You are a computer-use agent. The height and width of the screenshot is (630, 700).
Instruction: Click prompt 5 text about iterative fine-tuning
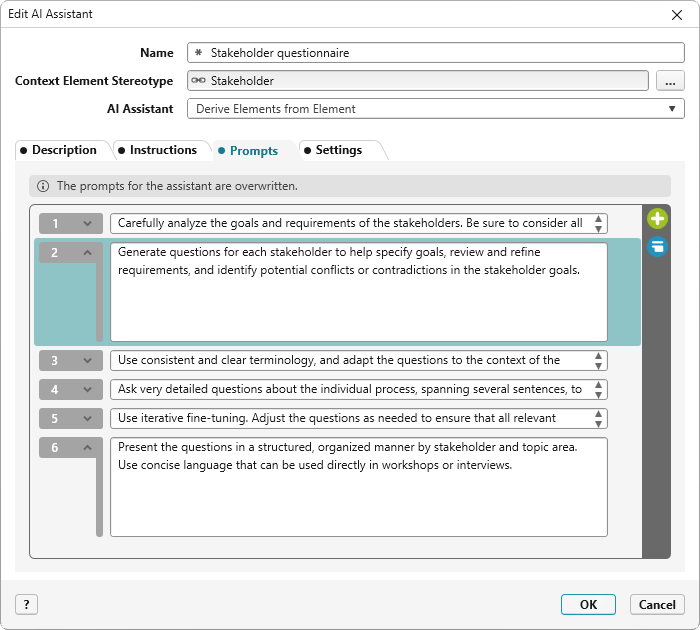coord(337,418)
